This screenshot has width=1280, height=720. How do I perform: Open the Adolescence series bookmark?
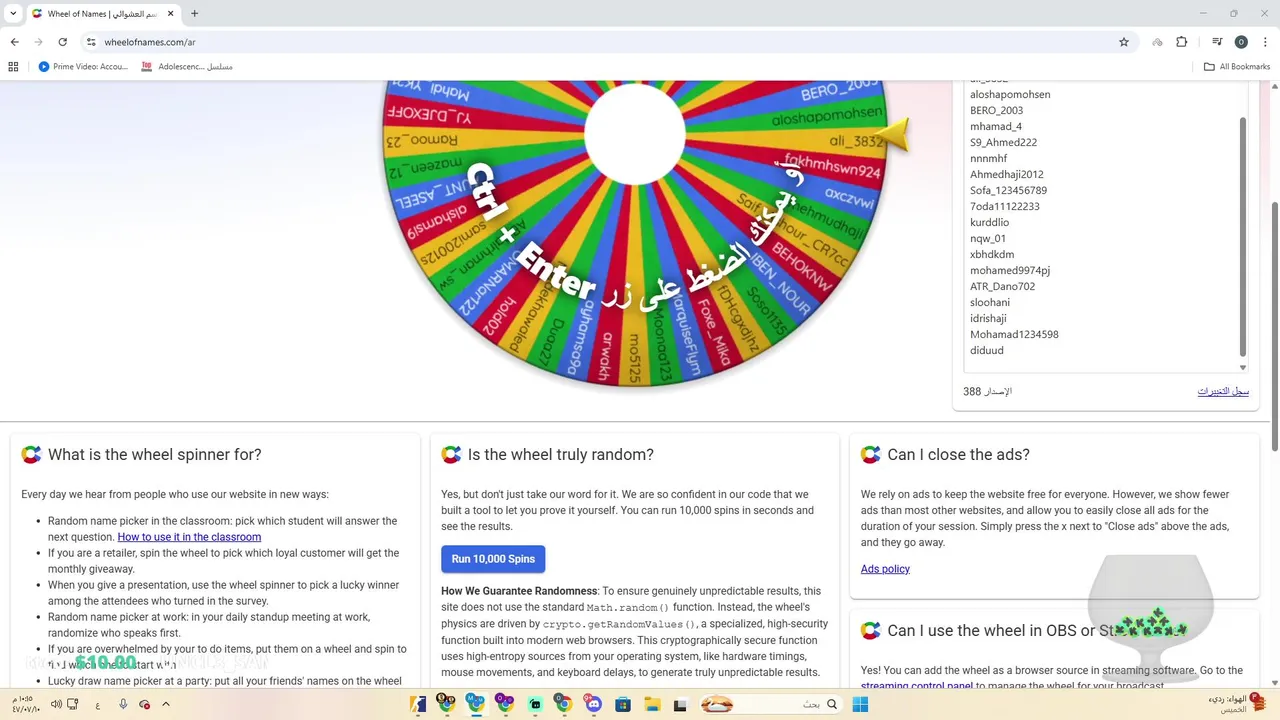pos(187,67)
